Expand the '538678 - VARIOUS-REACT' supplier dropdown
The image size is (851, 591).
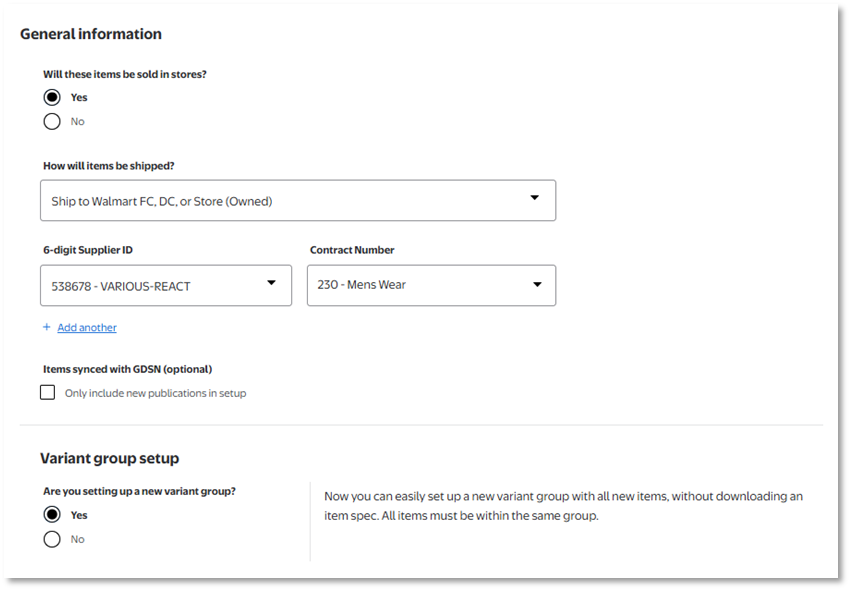165,285
